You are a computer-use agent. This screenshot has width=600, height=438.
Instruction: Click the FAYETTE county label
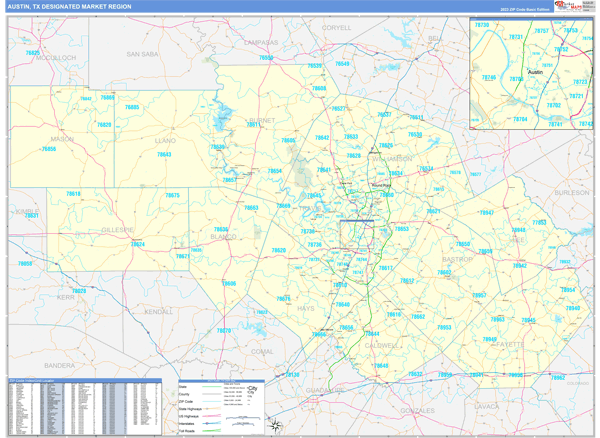510,344
